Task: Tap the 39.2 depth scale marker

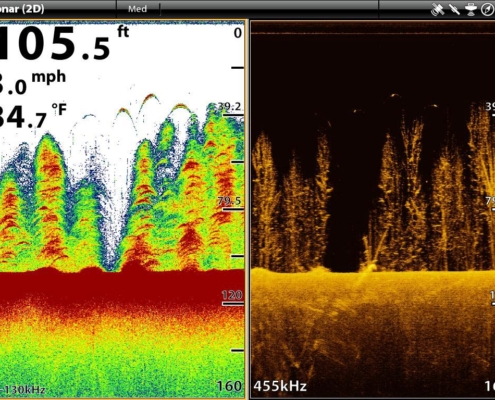Action: tap(229, 107)
